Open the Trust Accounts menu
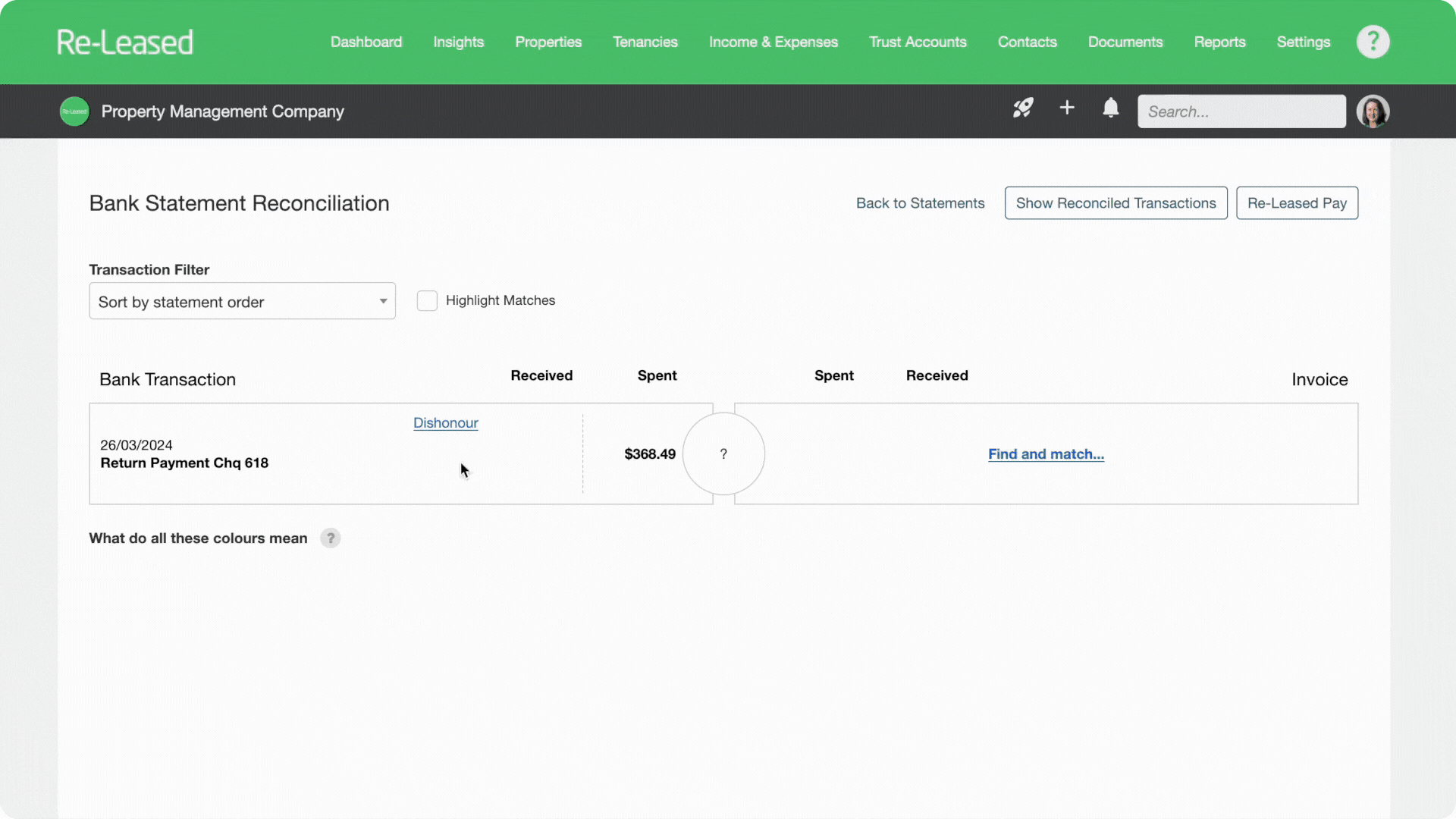This screenshot has height=819, width=1456. [918, 42]
